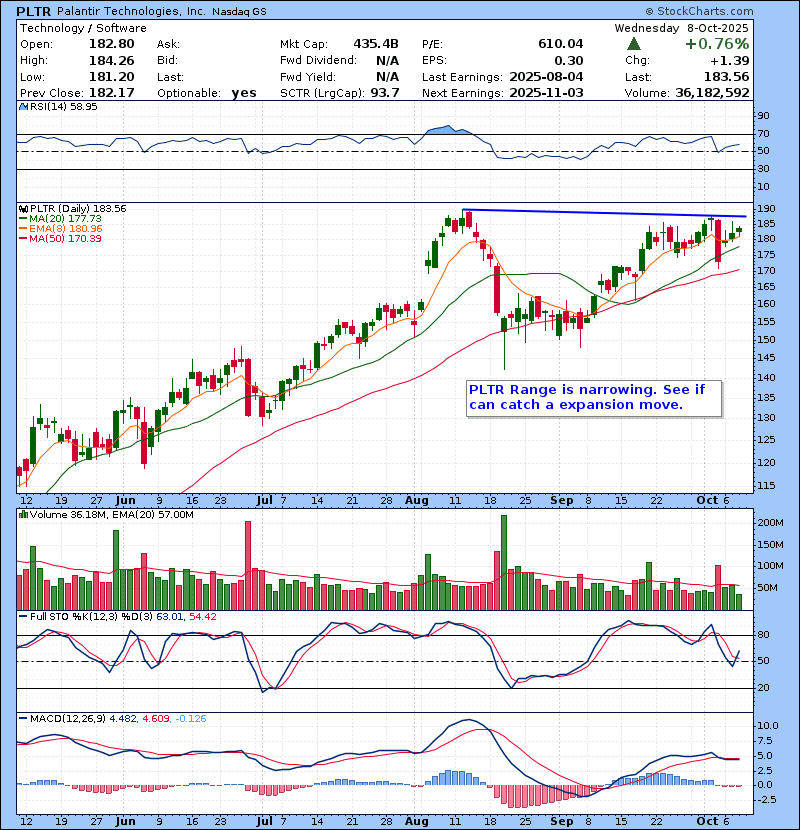Viewport: 800px width, 830px height.
Task: Click the MACD histogram value -0.126
Action: (x=191, y=719)
